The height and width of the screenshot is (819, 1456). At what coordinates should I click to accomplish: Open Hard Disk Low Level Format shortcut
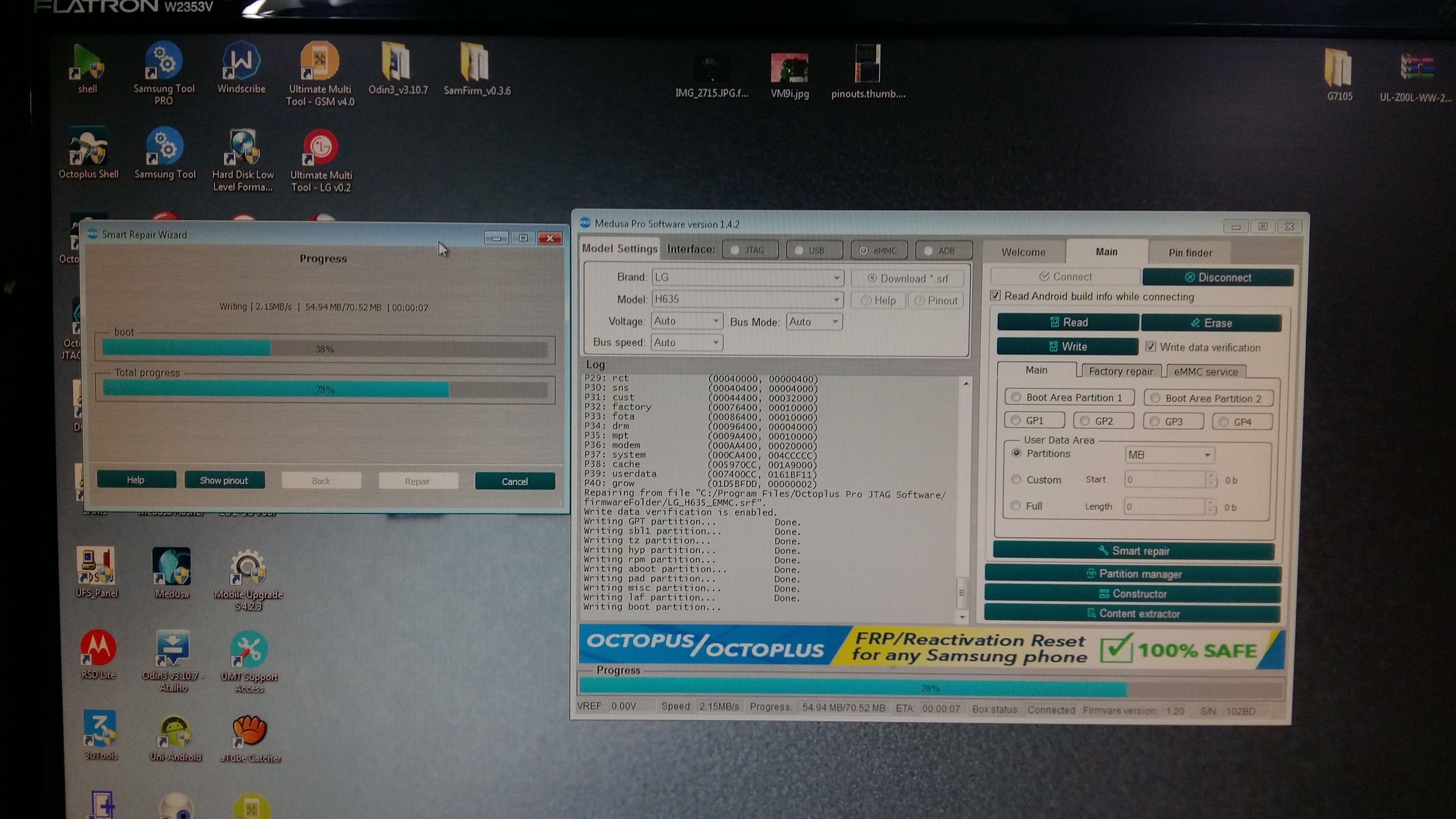242,160
